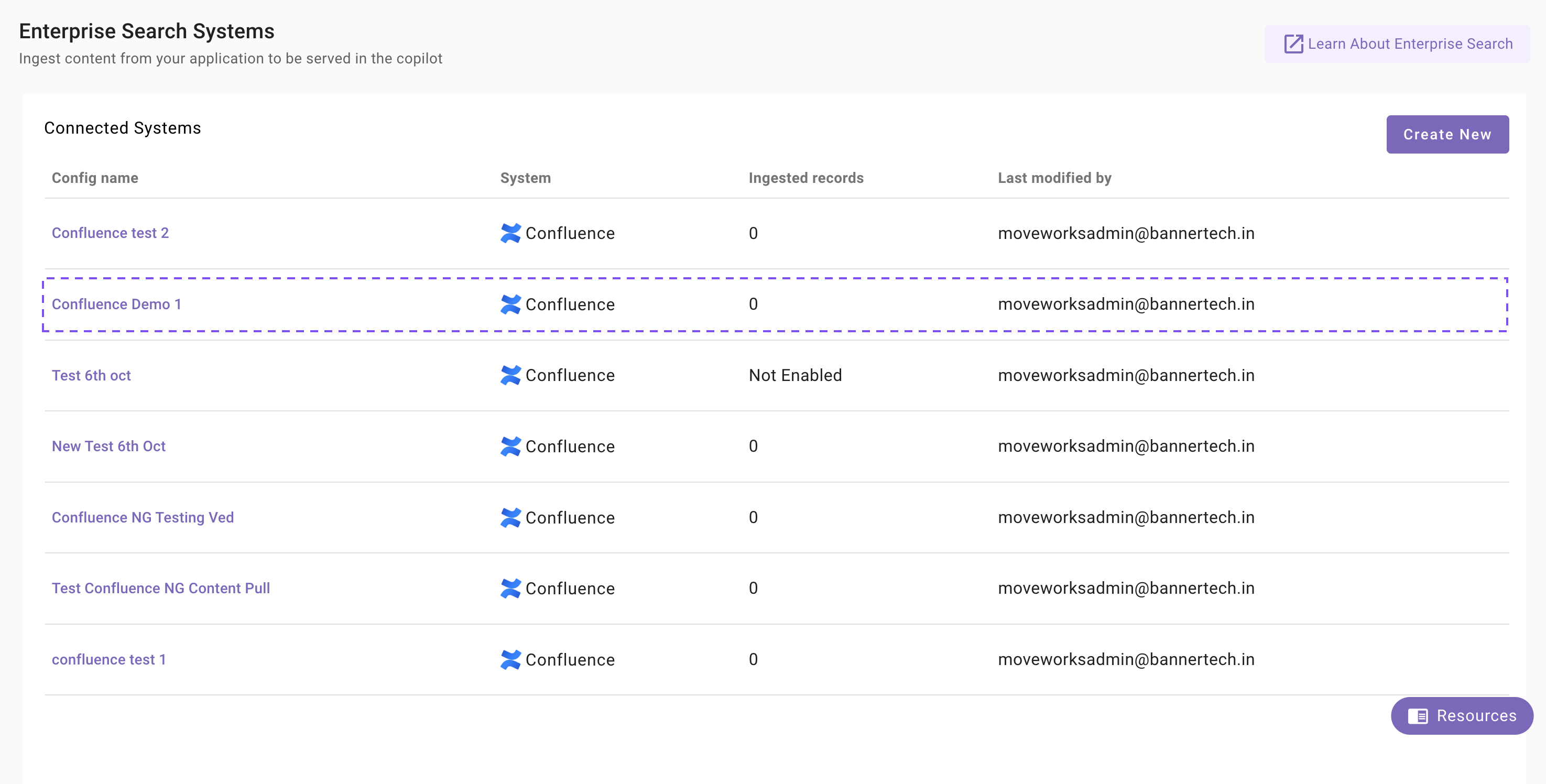Open the Confluence Demo 1 config
The width and height of the screenshot is (1546, 784).
[x=116, y=304]
